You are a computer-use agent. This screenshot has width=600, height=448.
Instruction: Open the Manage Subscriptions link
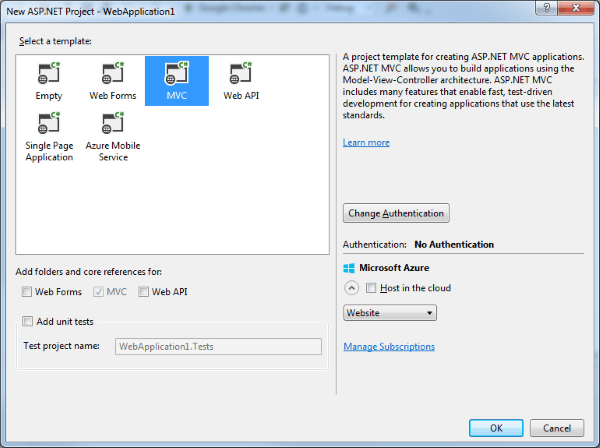pyautogui.click(x=389, y=347)
